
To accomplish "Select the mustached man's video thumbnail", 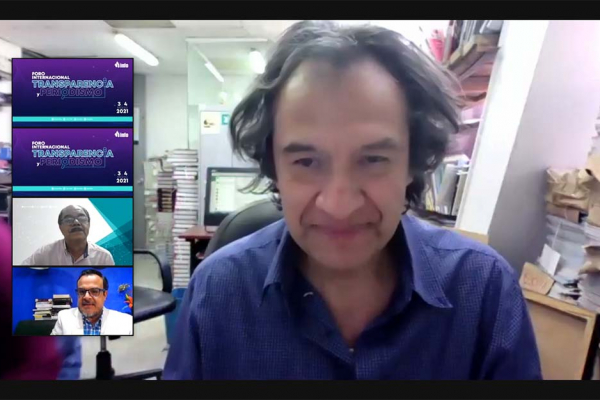I will 73,232.
